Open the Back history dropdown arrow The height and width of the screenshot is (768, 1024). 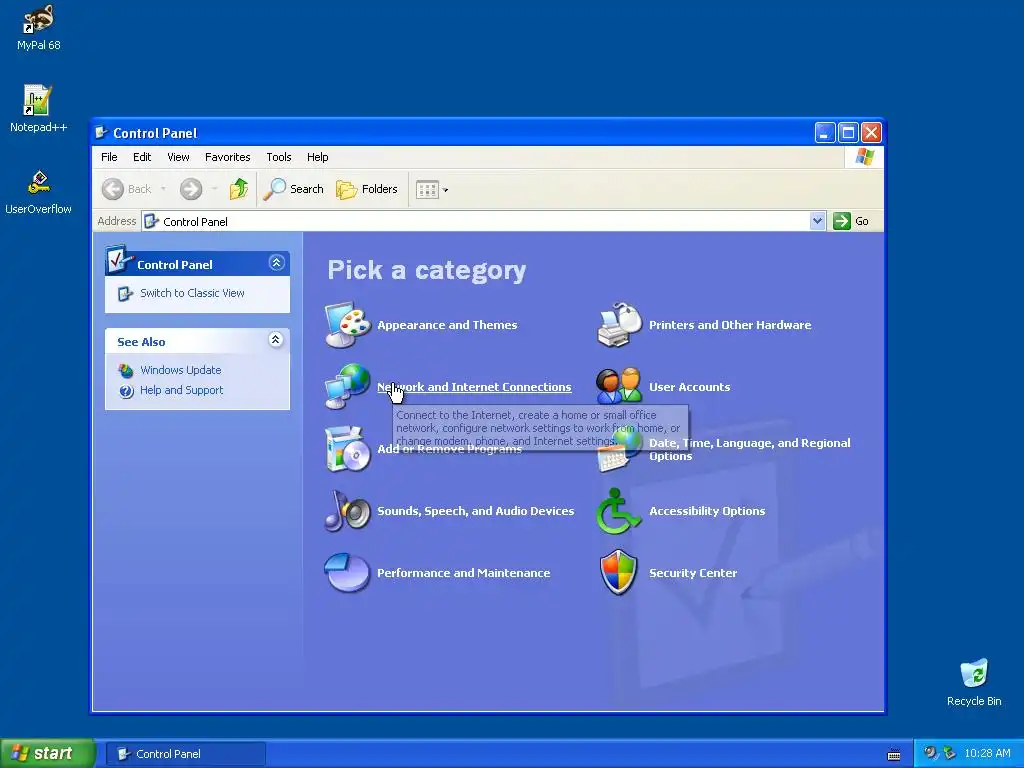163,189
